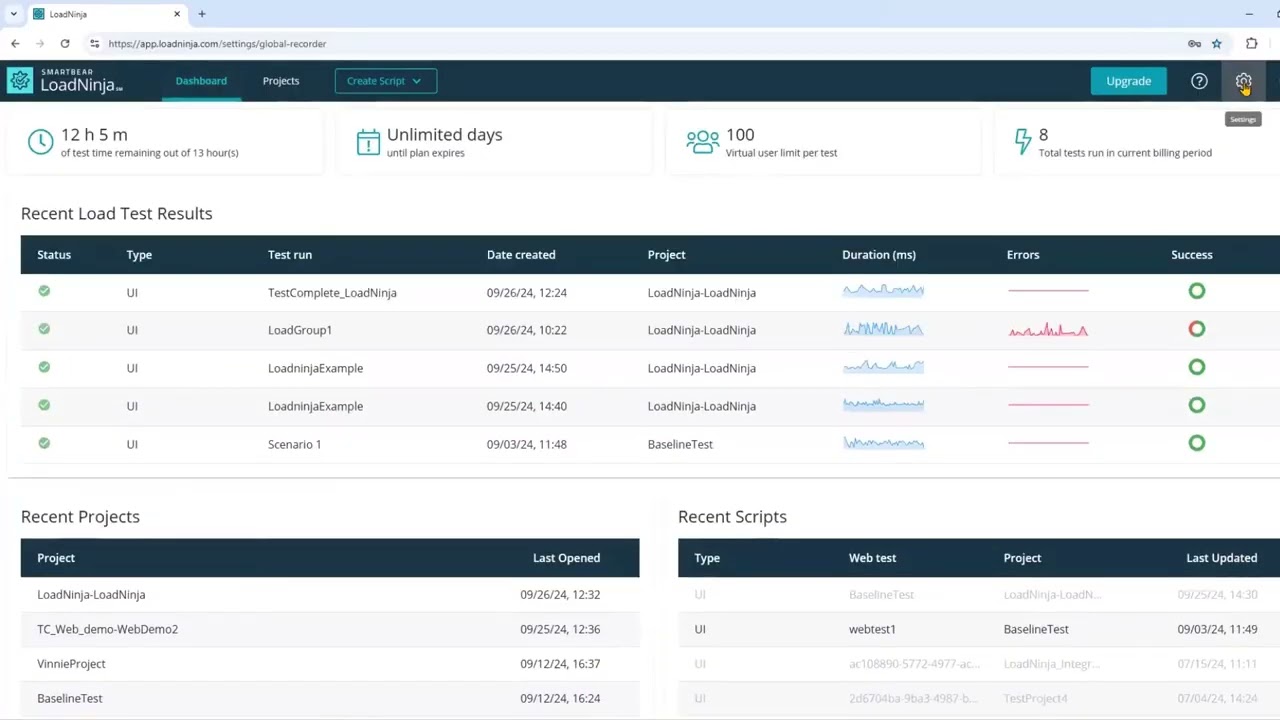
Task: Open a new browser tab with plus
Action: point(202,14)
